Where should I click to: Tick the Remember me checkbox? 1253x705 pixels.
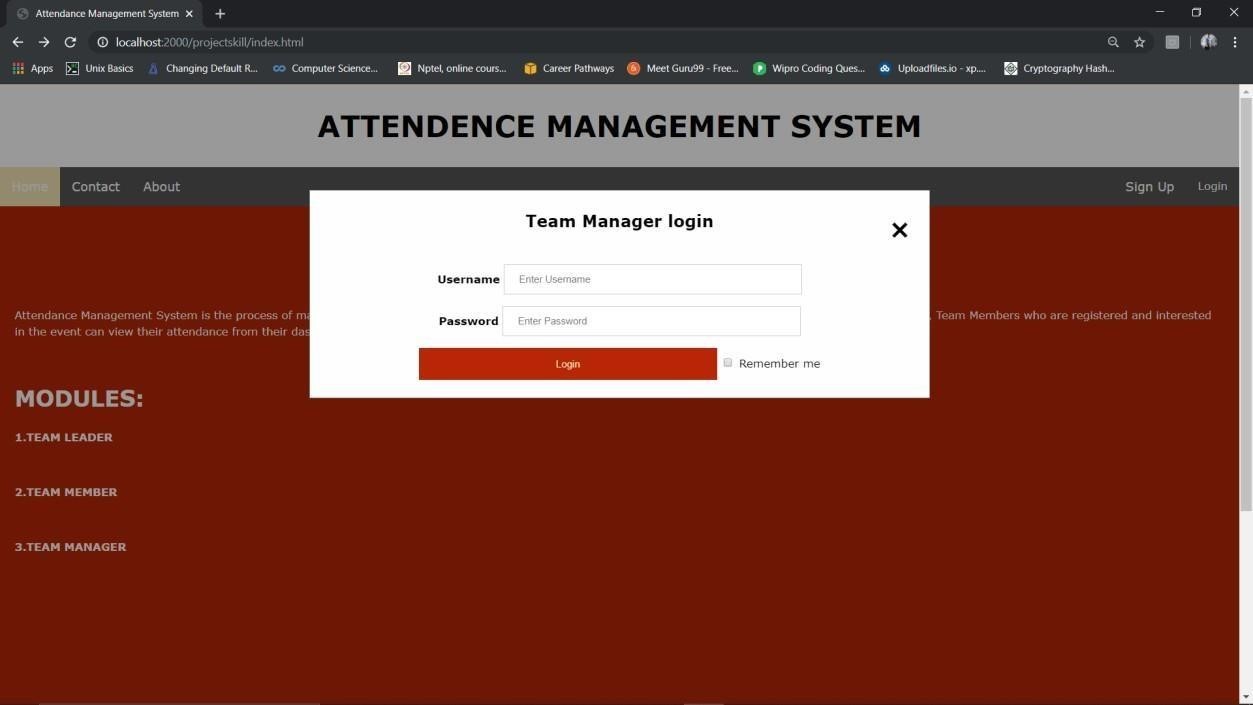[x=728, y=363]
